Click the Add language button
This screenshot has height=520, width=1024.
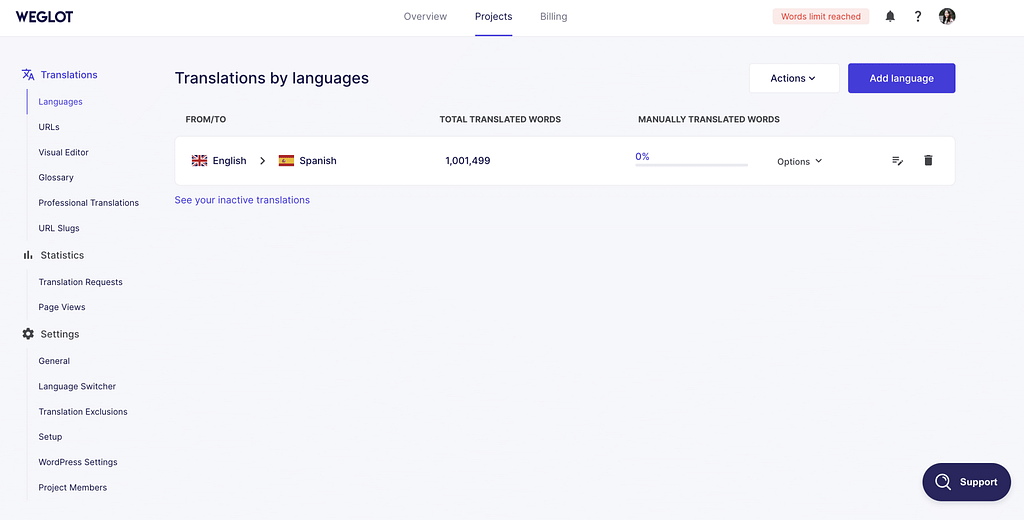coord(901,78)
